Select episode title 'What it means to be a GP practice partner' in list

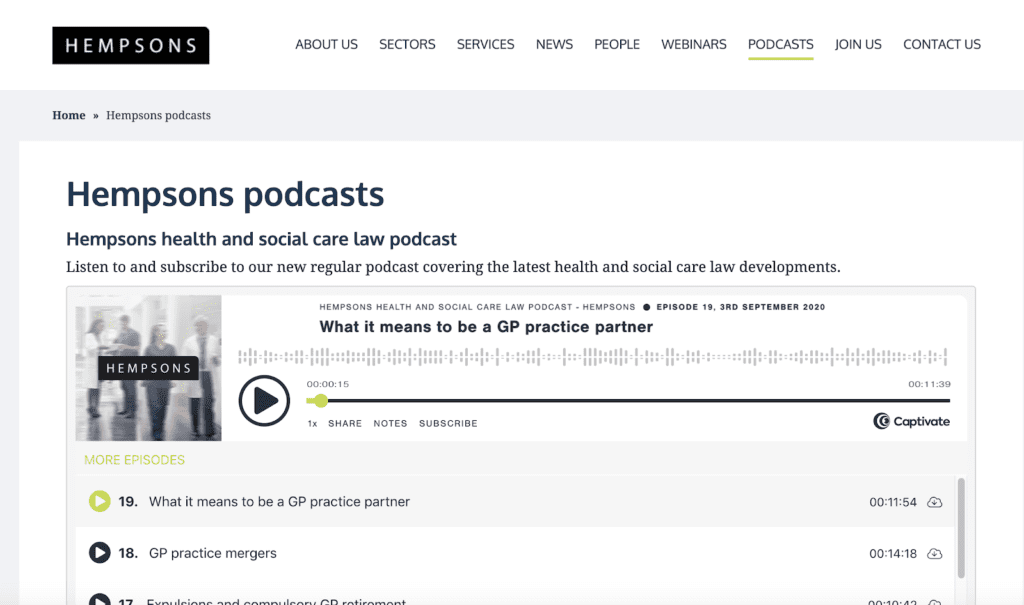(280, 502)
